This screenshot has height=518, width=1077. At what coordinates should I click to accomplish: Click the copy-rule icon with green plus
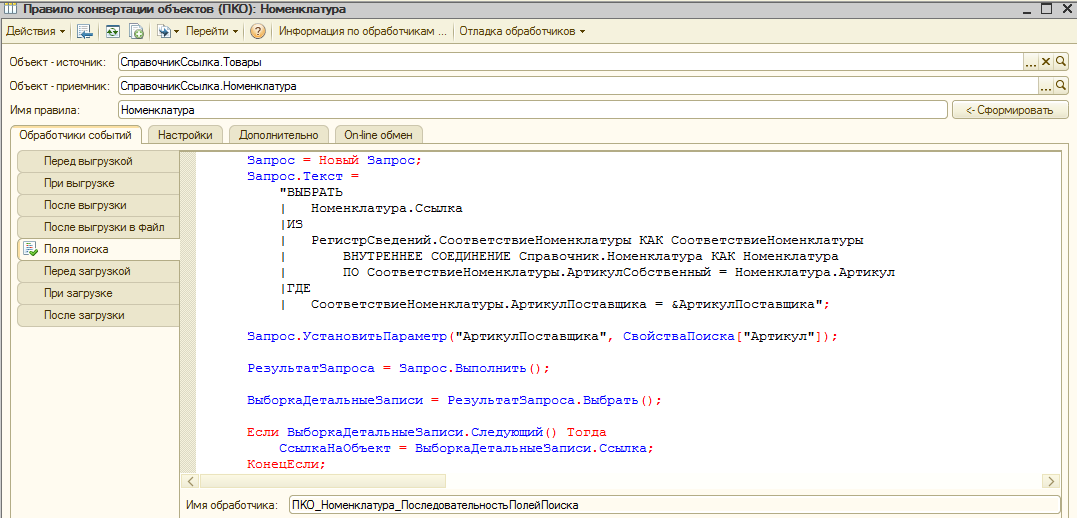[x=135, y=31]
